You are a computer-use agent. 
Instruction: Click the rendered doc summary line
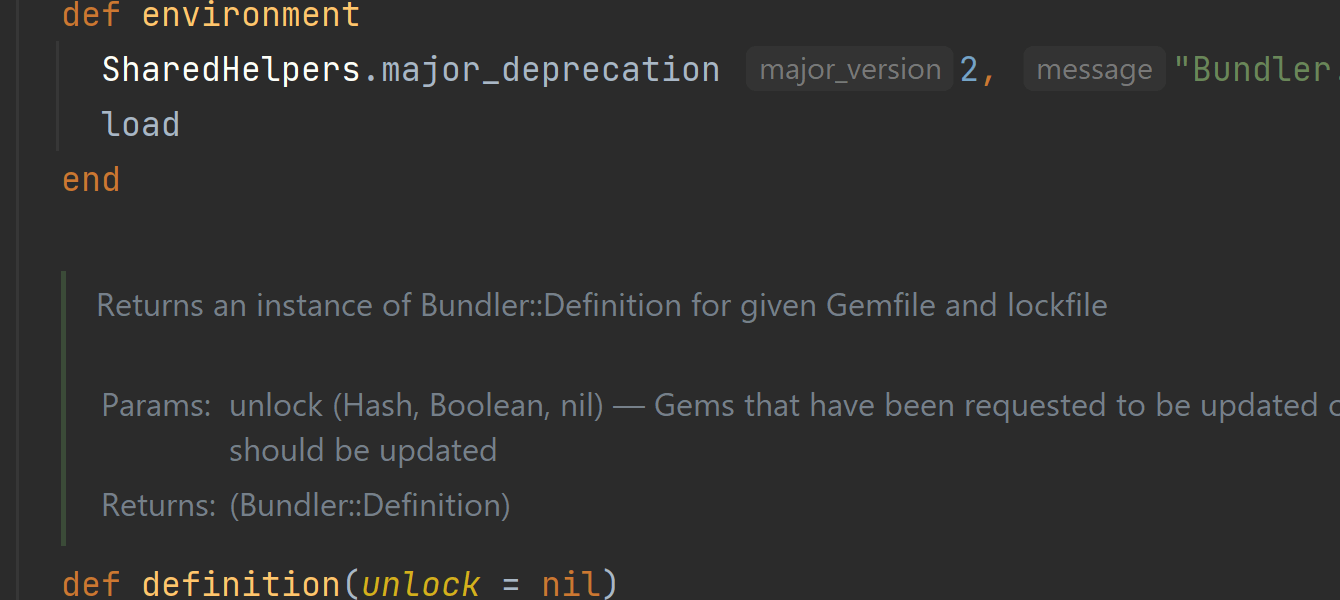click(x=601, y=305)
